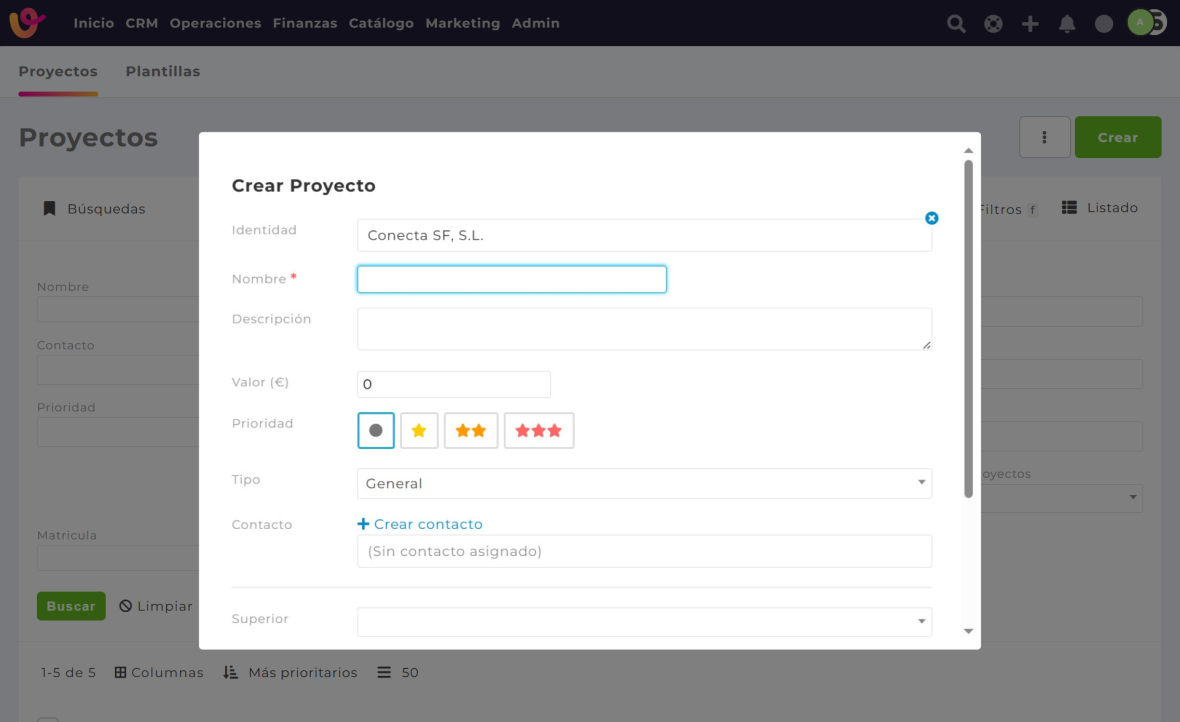The width and height of the screenshot is (1180, 722).
Task: Set priority to three red stars
Action: point(539,431)
